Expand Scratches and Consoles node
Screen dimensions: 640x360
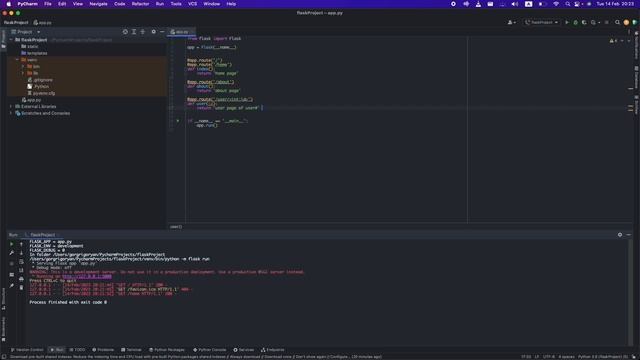11,113
